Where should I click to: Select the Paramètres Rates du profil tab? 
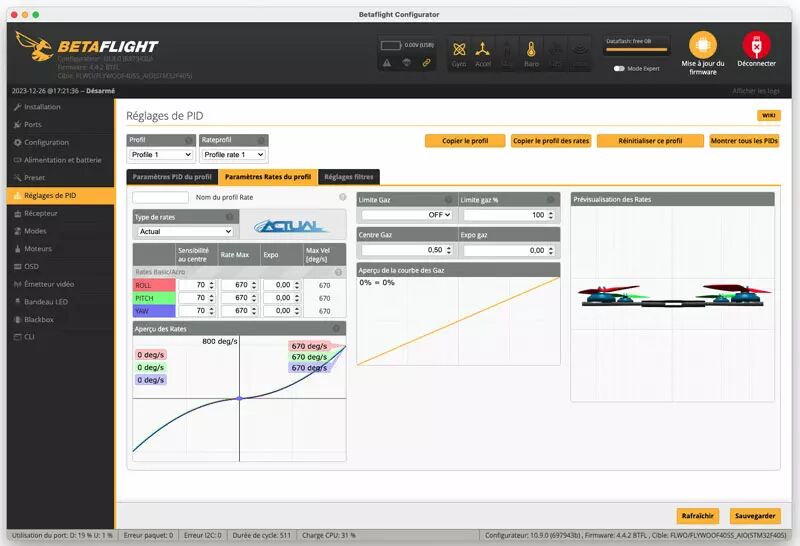(268, 177)
